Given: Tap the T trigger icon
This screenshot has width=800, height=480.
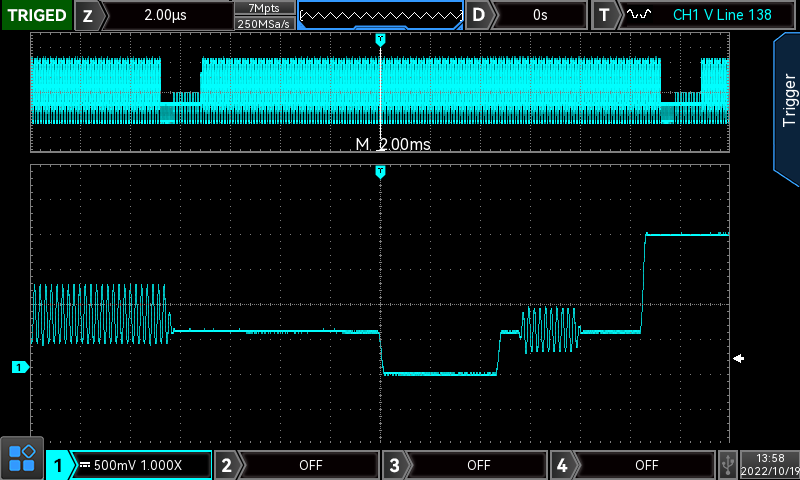Looking at the screenshot, I should (604, 15).
